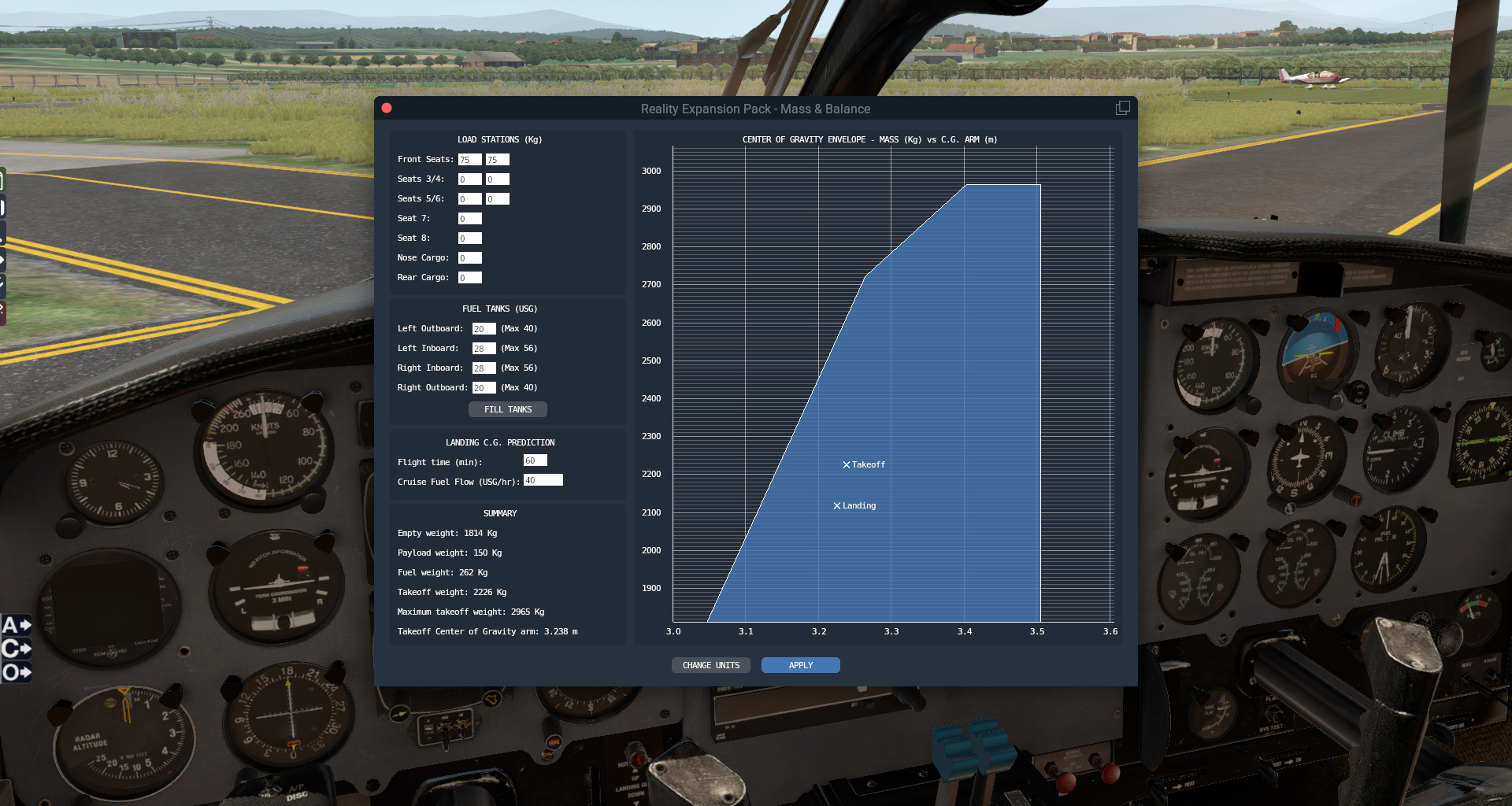Click the 'LANDING C.G. PREDICTION' heading
Viewport: 1512px width, 806px height.
tap(500, 443)
